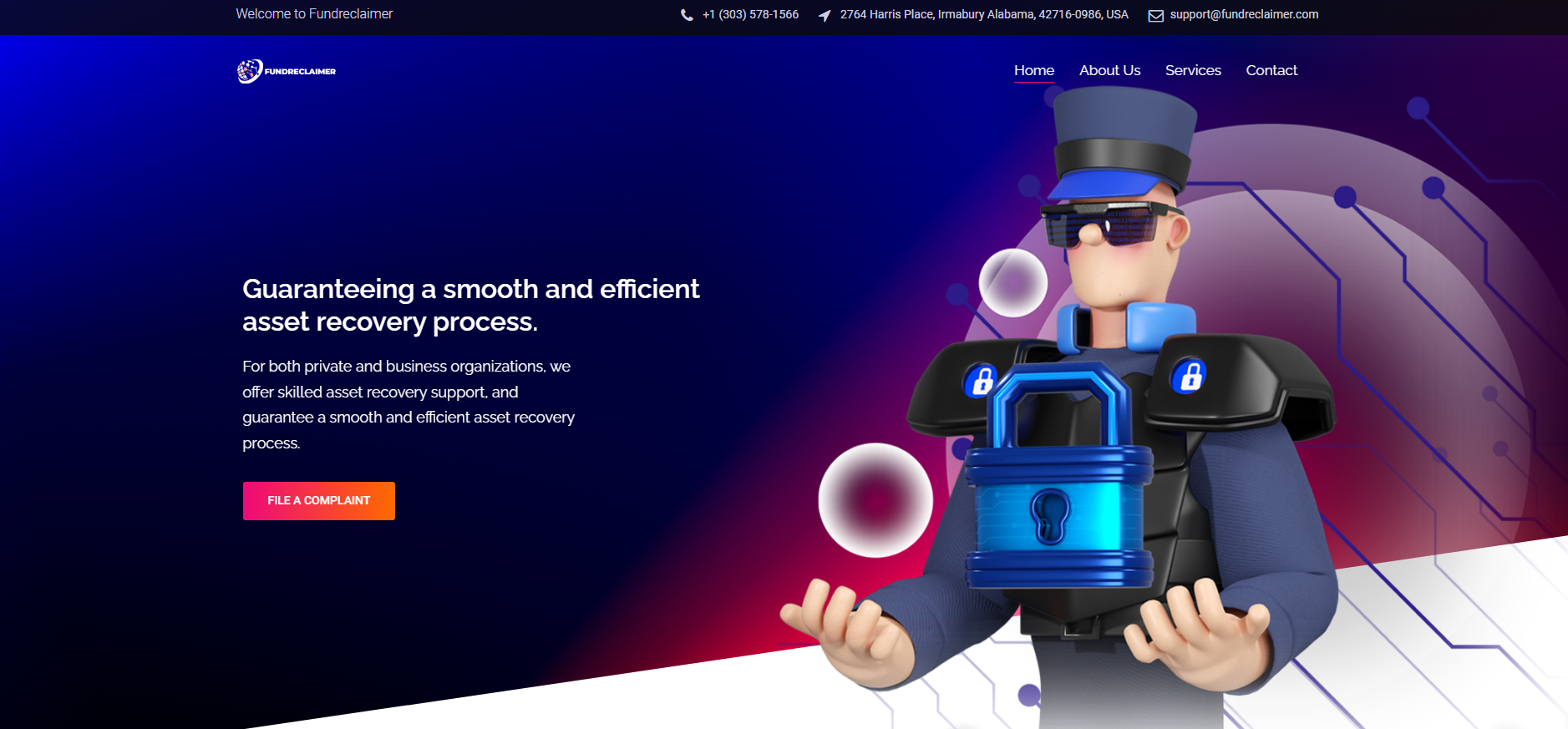1568x729 pixels.
Task: Click the large crimson-centered sphere
Action: [875, 499]
